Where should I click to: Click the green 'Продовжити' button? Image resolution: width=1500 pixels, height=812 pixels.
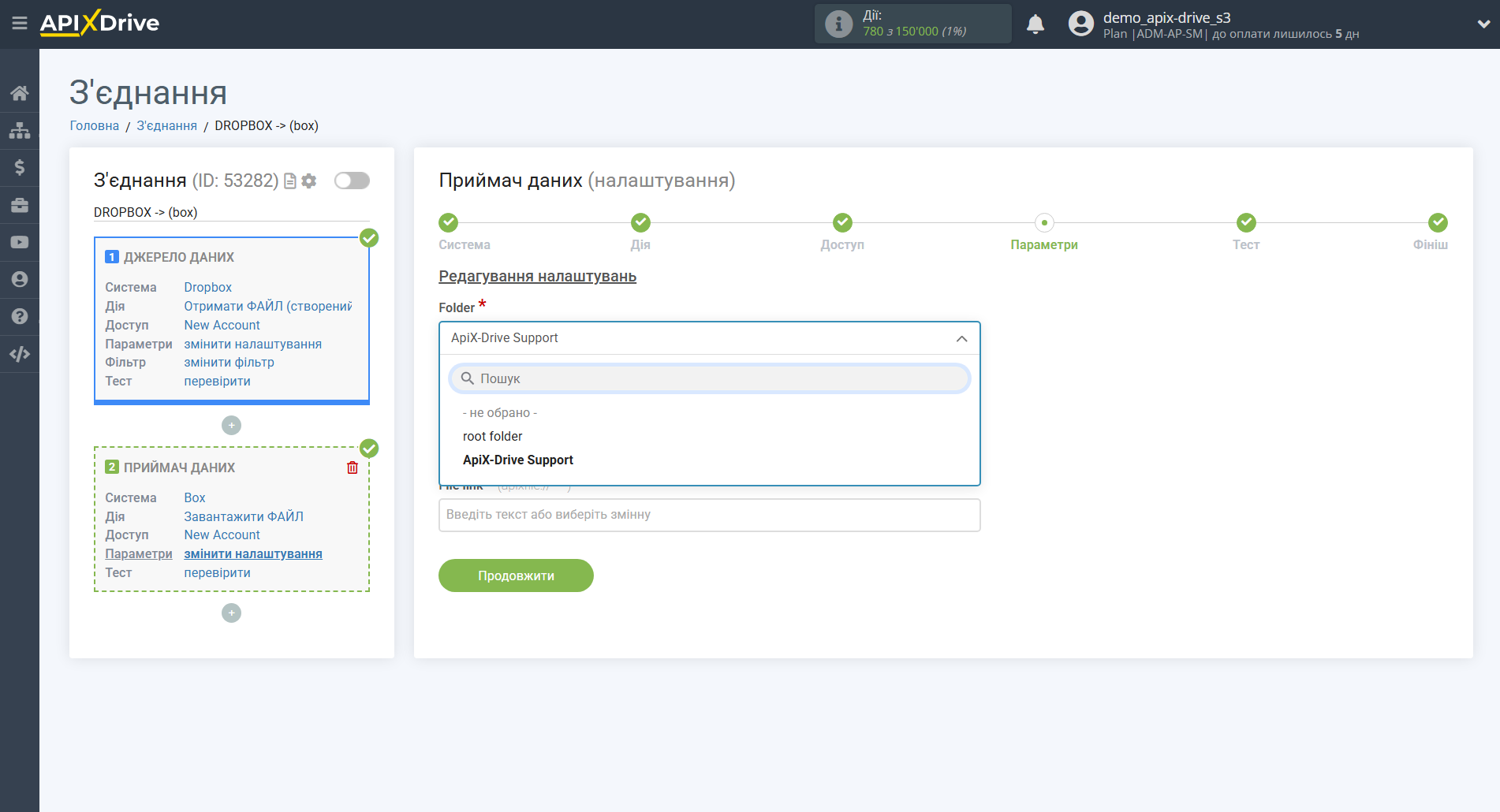coord(516,575)
